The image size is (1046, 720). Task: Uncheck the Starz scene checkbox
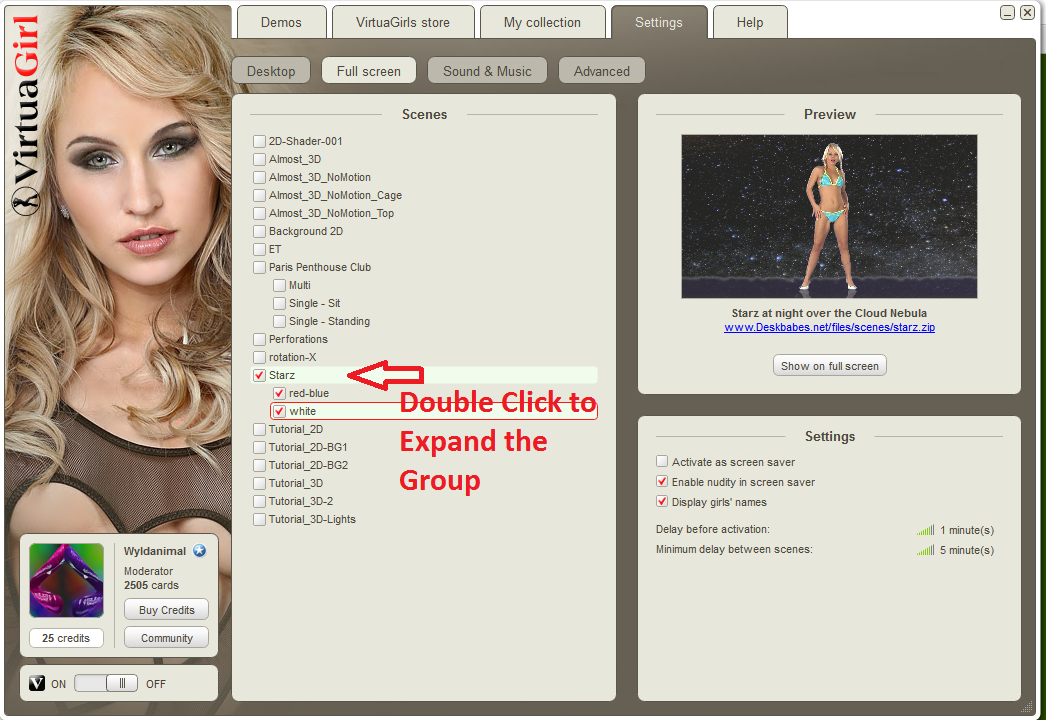pos(259,376)
